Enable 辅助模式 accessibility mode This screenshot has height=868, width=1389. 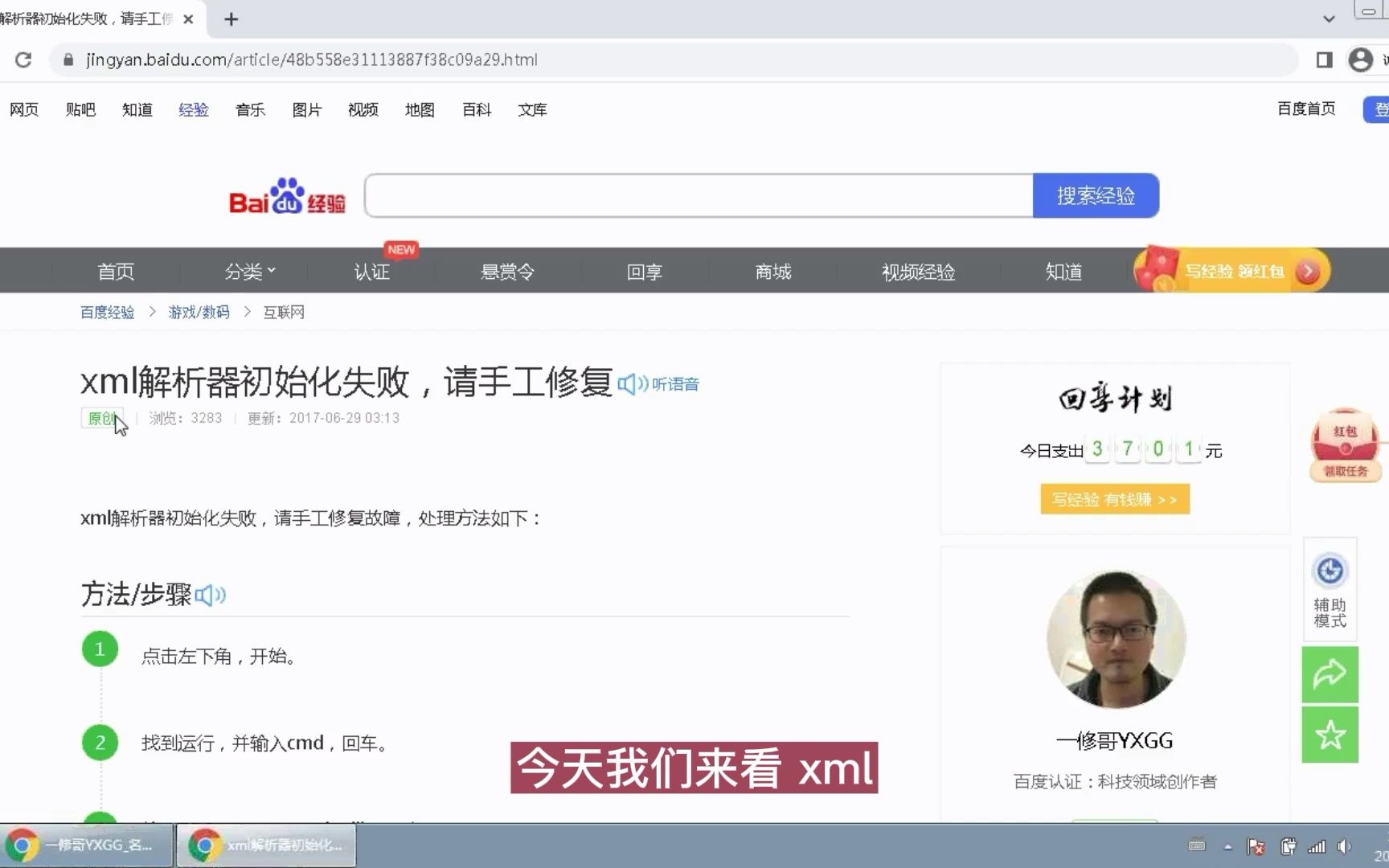[x=1330, y=589]
